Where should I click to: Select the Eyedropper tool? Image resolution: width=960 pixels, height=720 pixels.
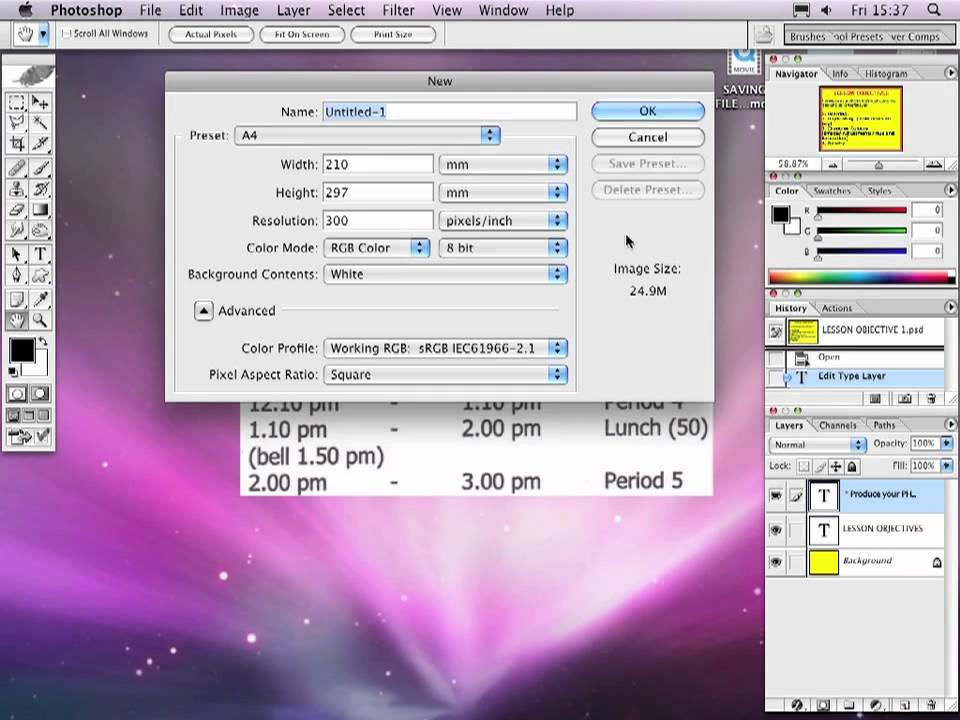pyautogui.click(x=40, y=299)
